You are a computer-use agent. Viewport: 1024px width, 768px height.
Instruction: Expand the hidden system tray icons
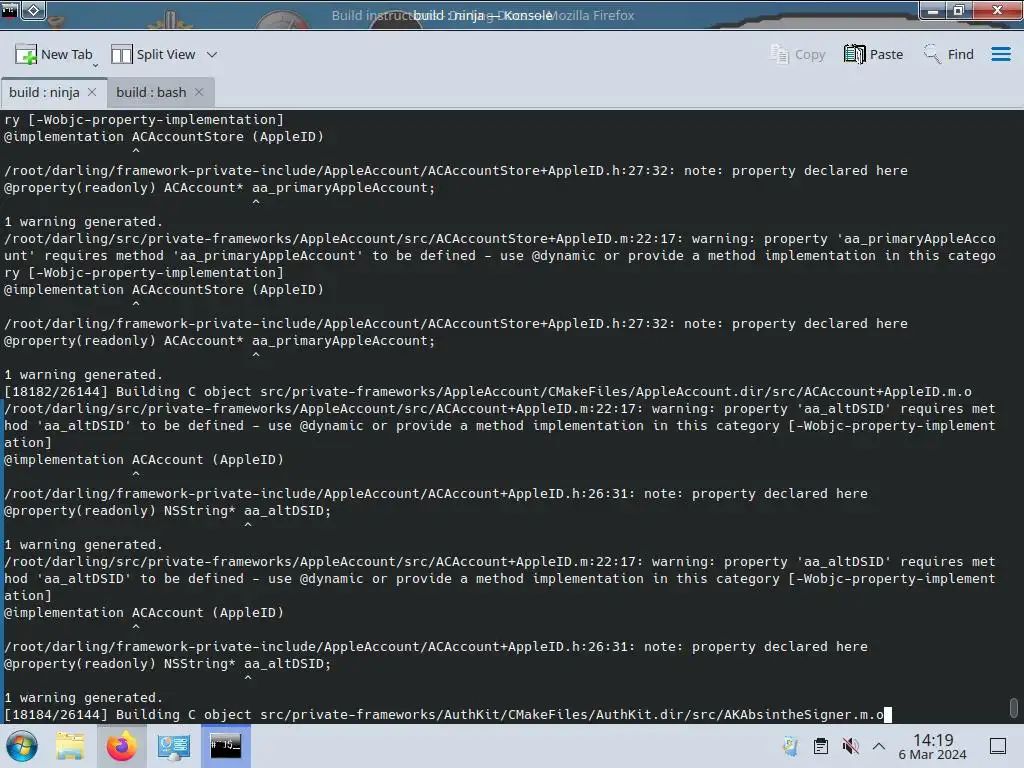click(x=879, y=746)
